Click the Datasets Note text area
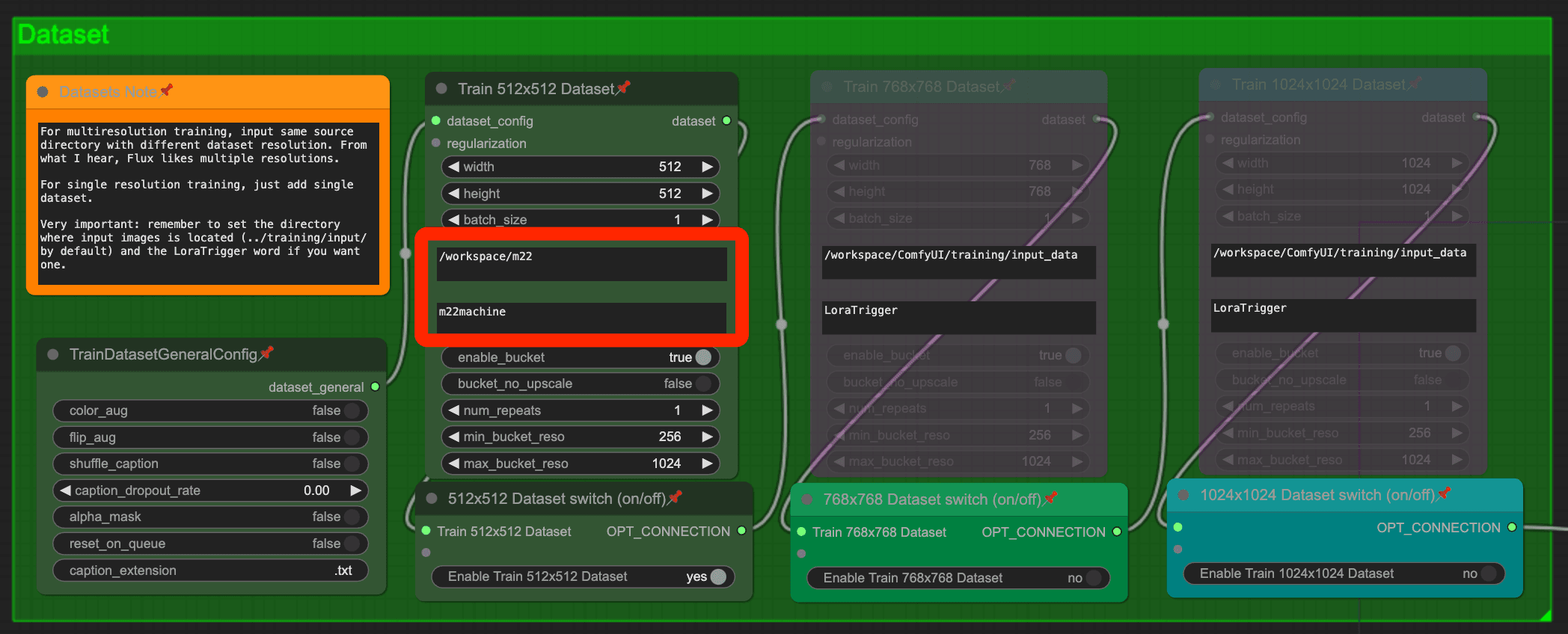The width and height of the screenshot is (1568, 634). point(209,203)
